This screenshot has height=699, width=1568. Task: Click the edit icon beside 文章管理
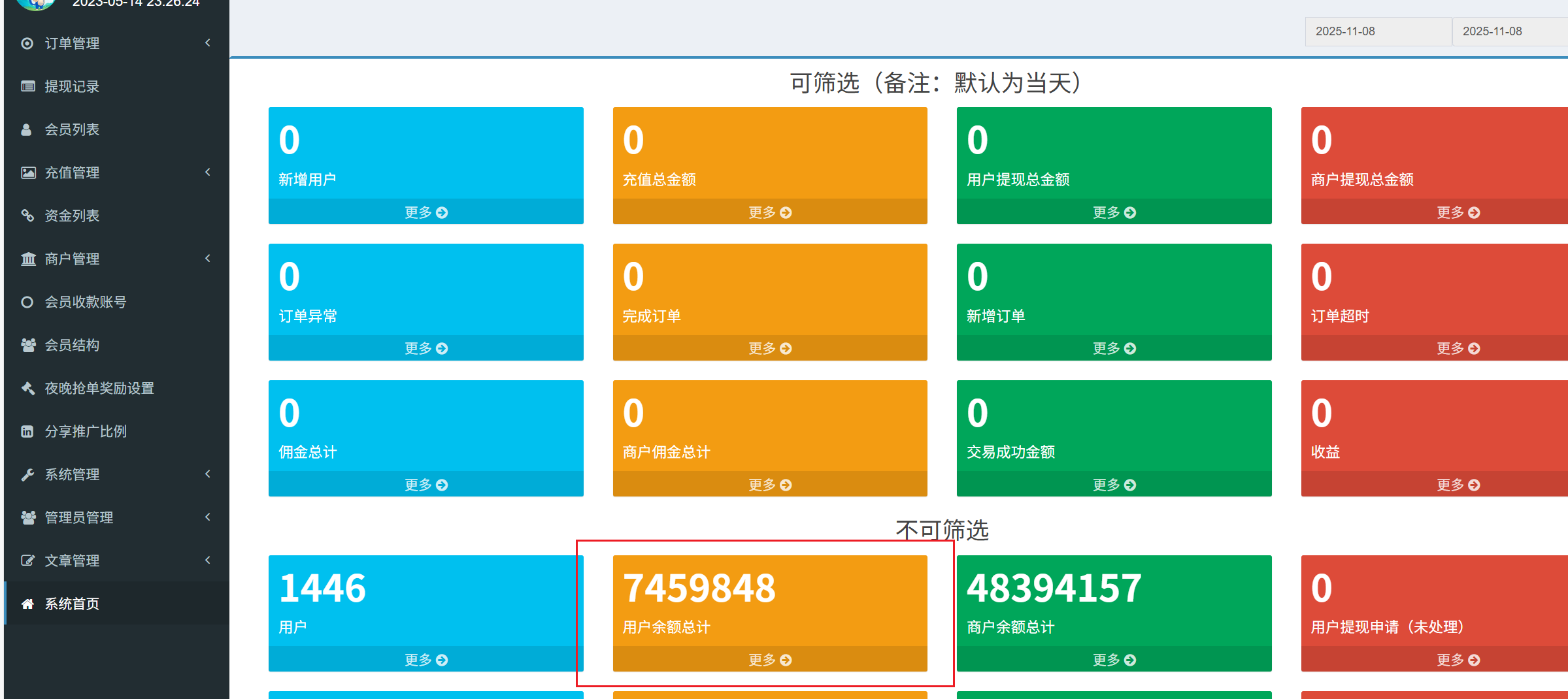(x=27, y=561)
